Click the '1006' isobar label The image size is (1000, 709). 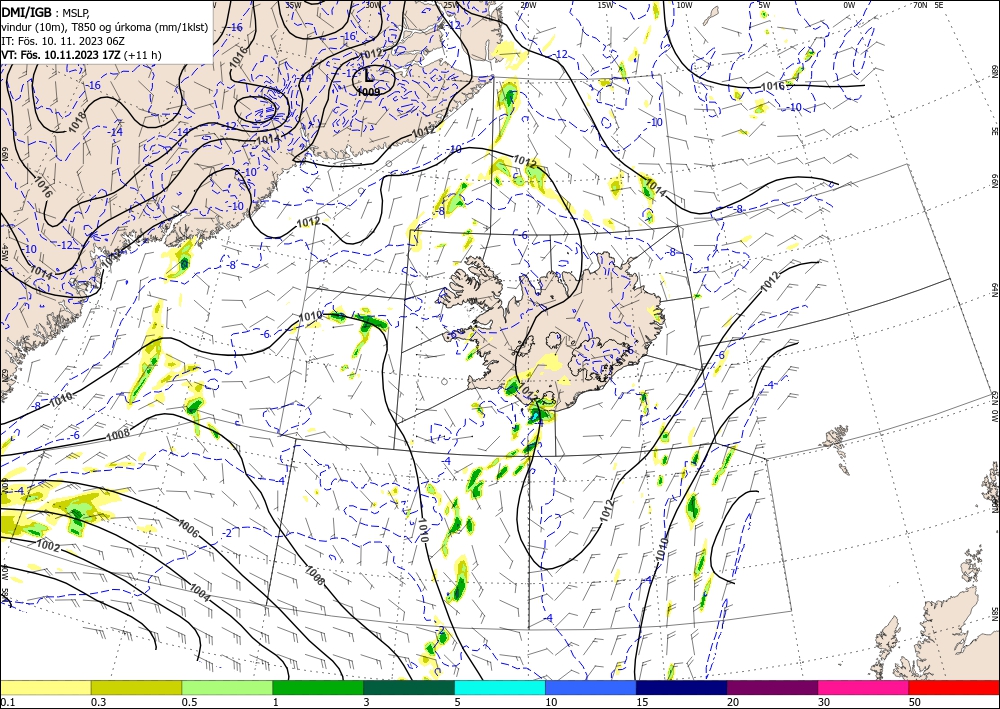(189, 529)
